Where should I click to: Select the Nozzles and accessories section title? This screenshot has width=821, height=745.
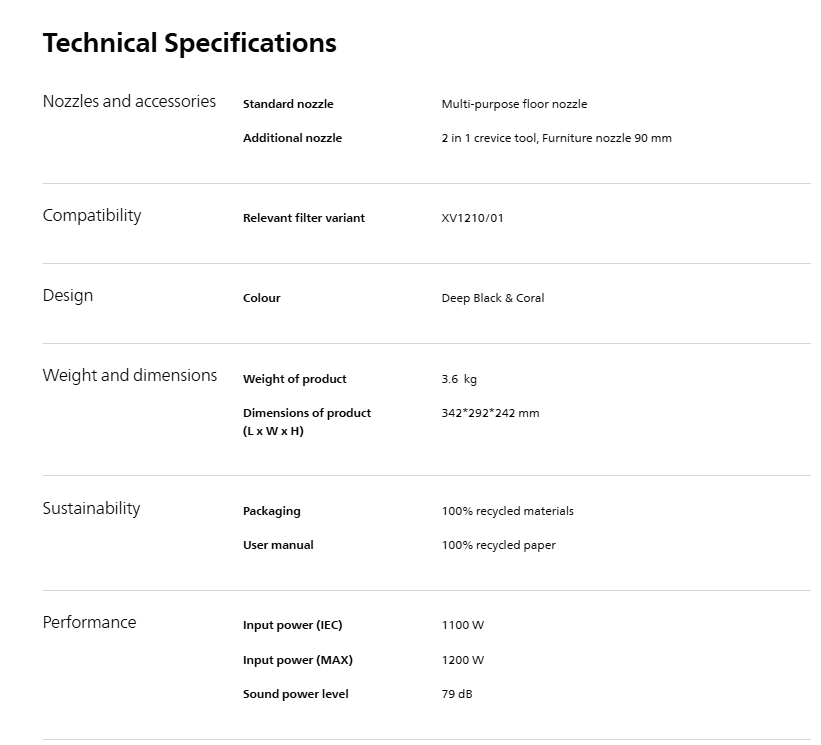(x=129, y=101)
